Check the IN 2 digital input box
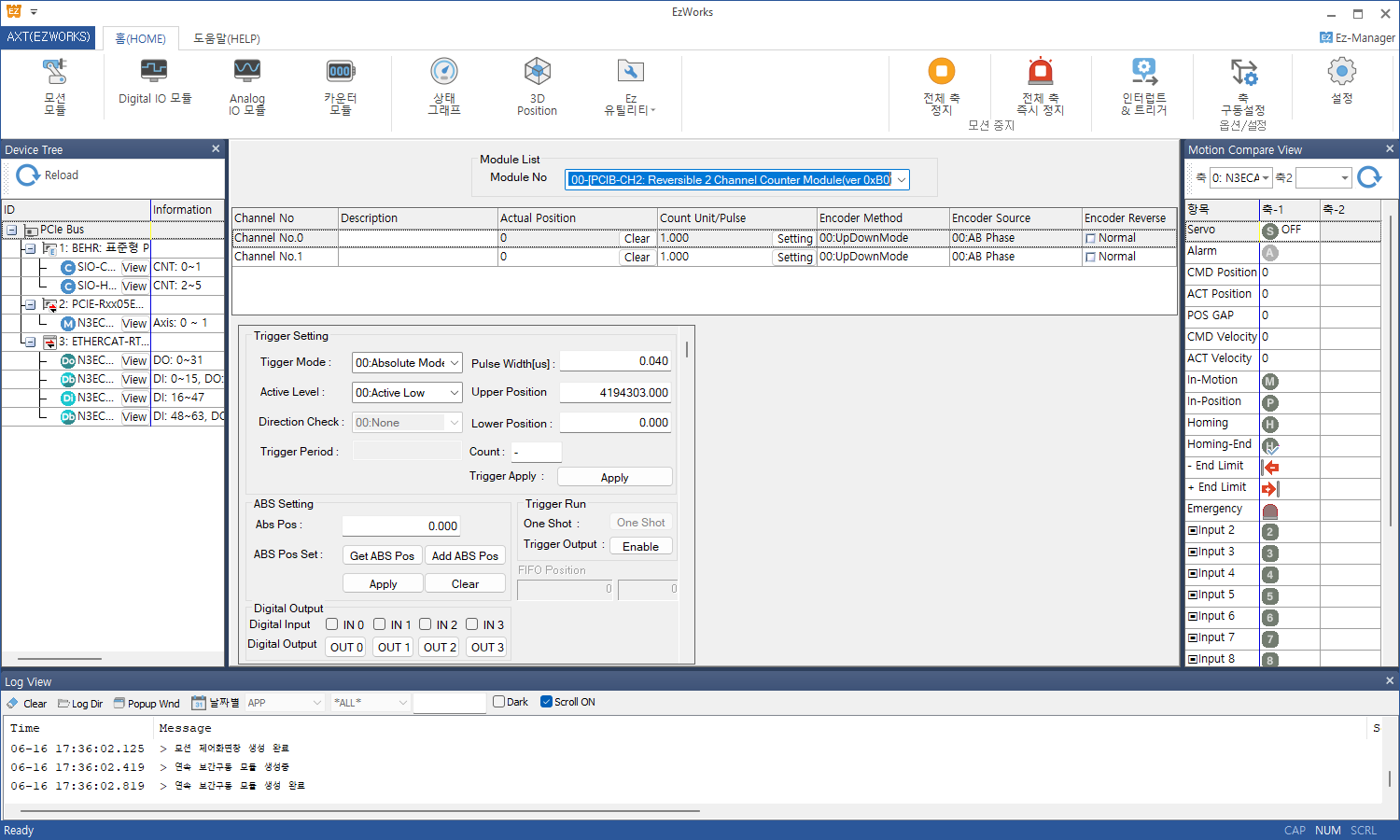 coord(425,624)
